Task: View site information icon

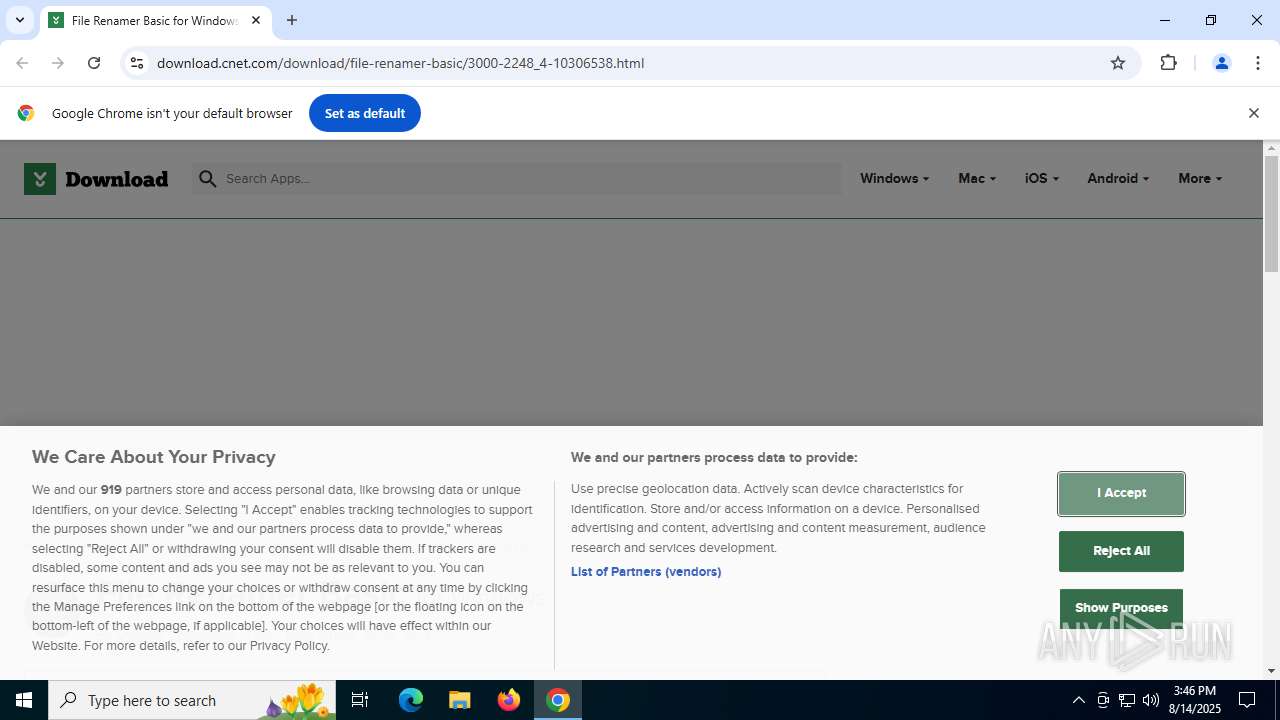Action: tap(137, 63)
